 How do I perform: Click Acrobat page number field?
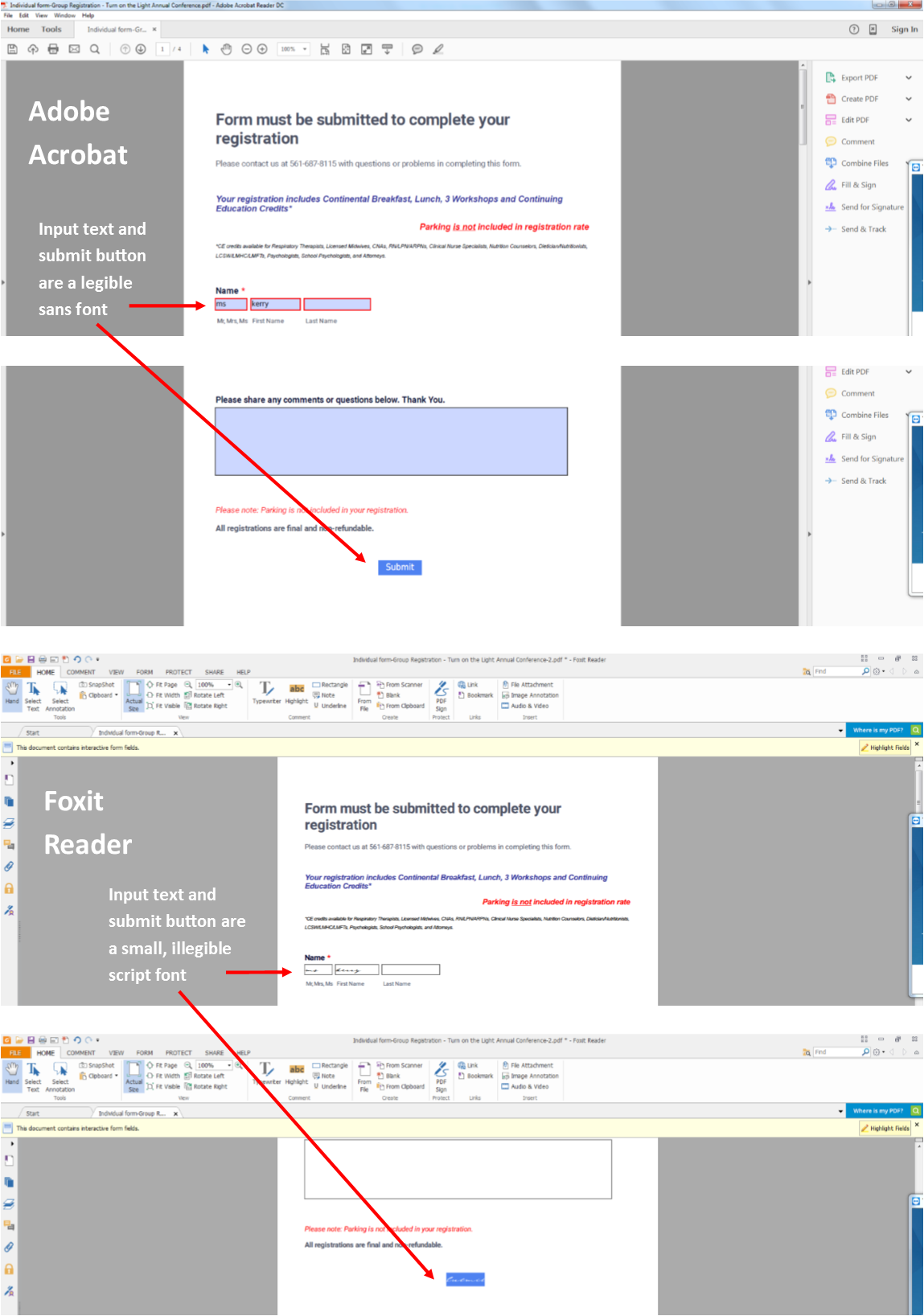click(x=162, y=49)
